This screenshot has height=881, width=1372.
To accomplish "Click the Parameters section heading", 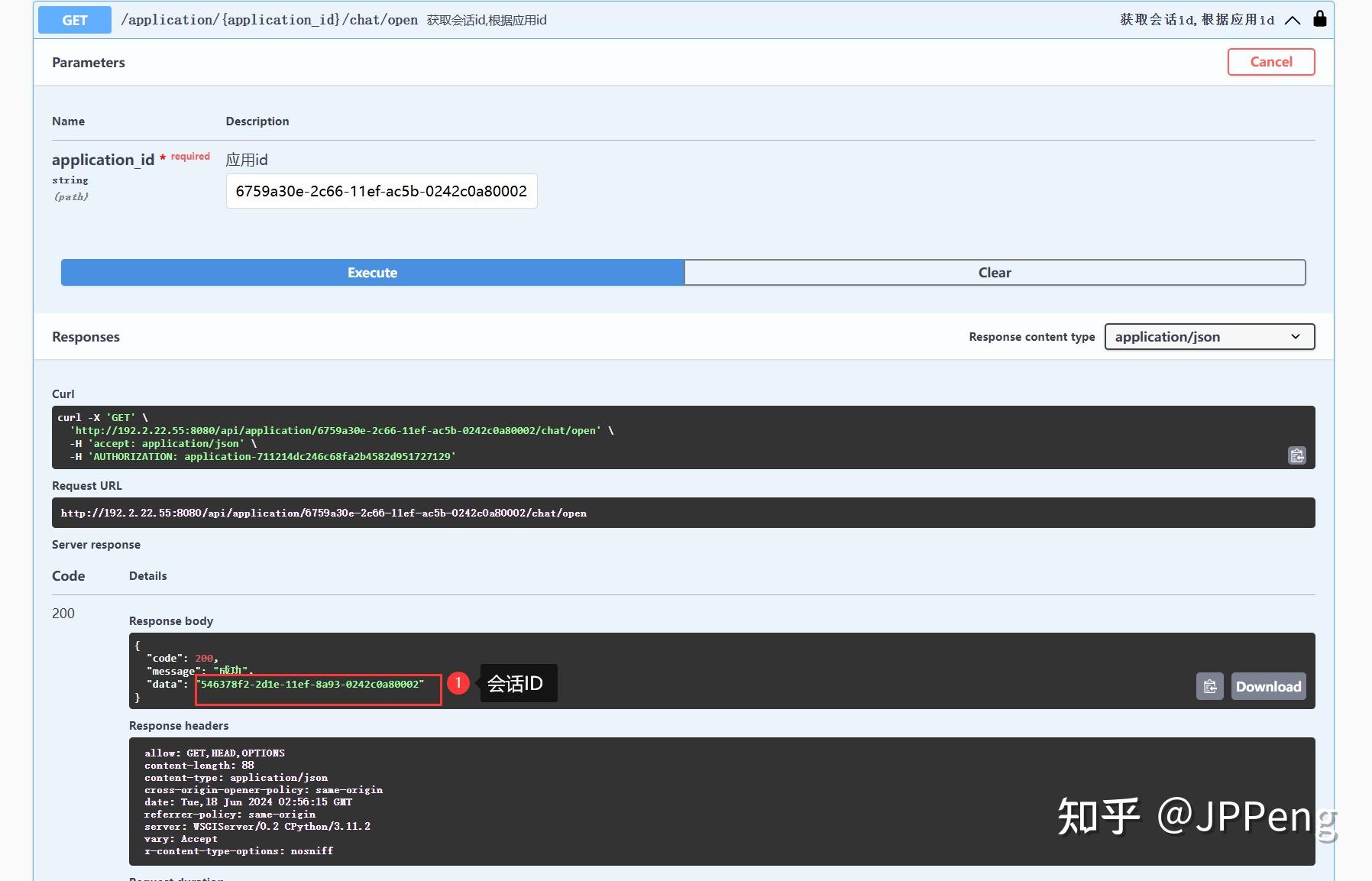I will pyautogui.click(x=88, y=62).
